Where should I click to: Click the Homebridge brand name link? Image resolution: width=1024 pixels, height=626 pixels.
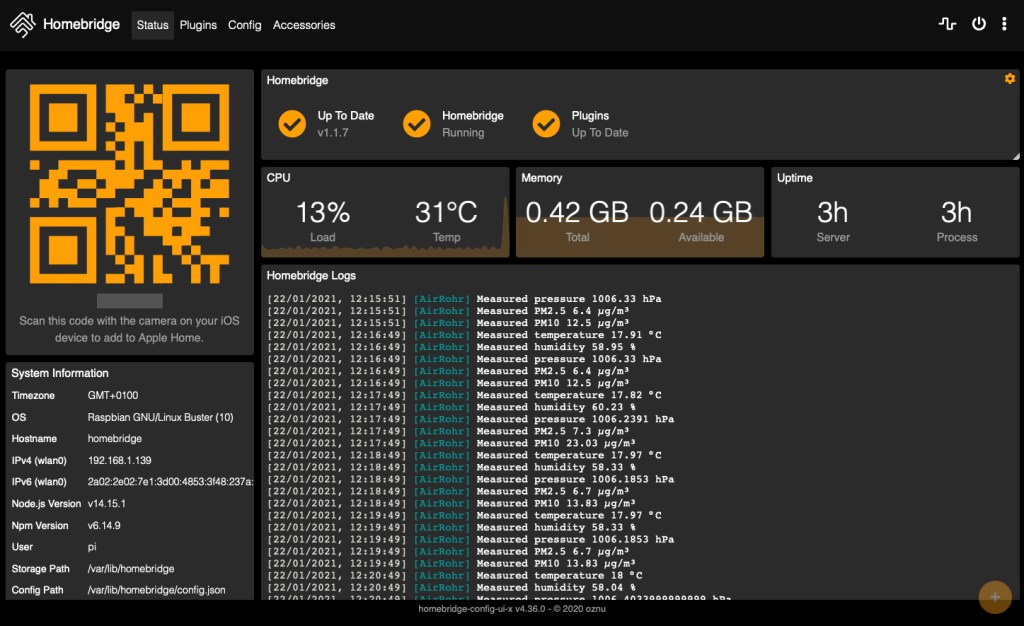[81, 25]
